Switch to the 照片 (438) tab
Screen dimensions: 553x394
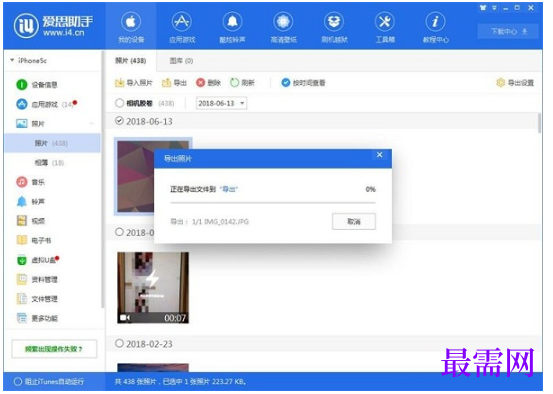click(x=130, y=61)
